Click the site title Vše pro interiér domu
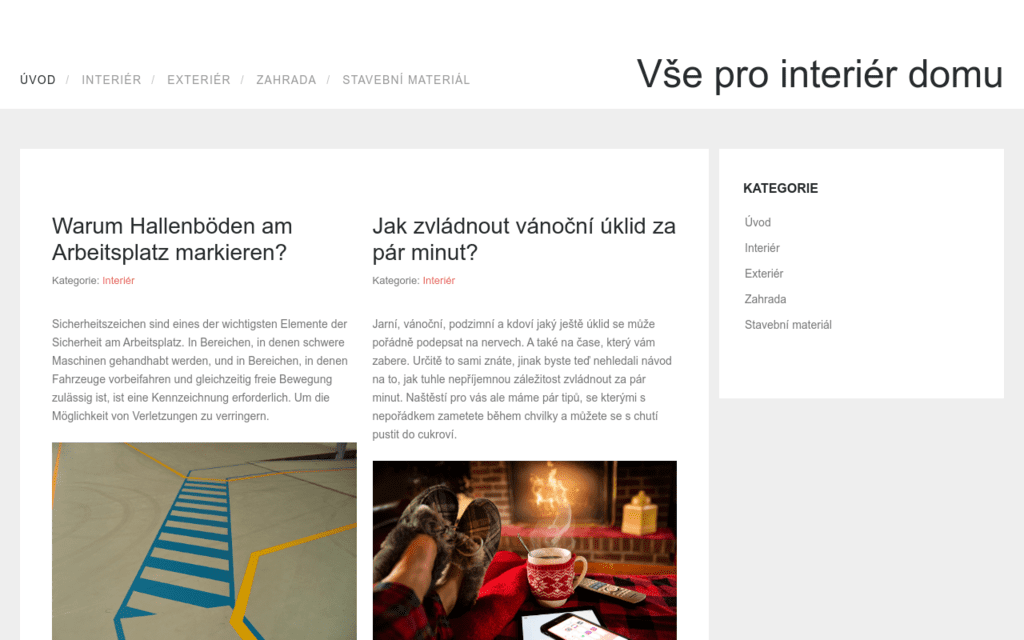Screen dimensions: 1024x640 pyautogui.click(x=820, y=74)
